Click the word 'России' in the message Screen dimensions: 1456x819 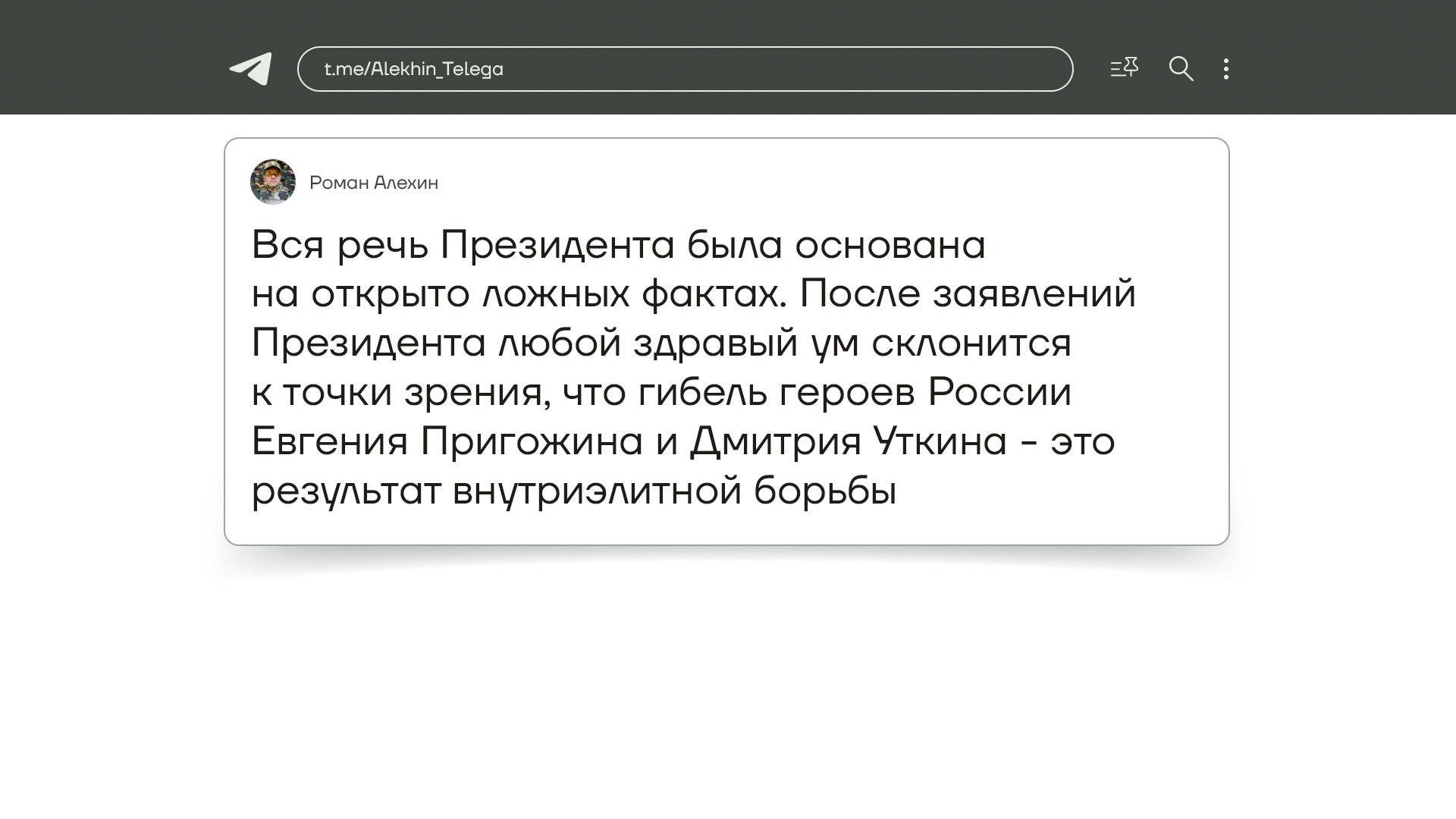pyautogui.click(x=999, y=393)
